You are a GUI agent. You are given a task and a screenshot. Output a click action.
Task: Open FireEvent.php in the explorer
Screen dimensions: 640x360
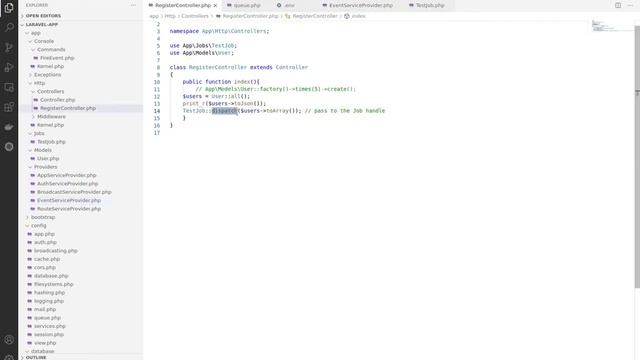point(57,58)
